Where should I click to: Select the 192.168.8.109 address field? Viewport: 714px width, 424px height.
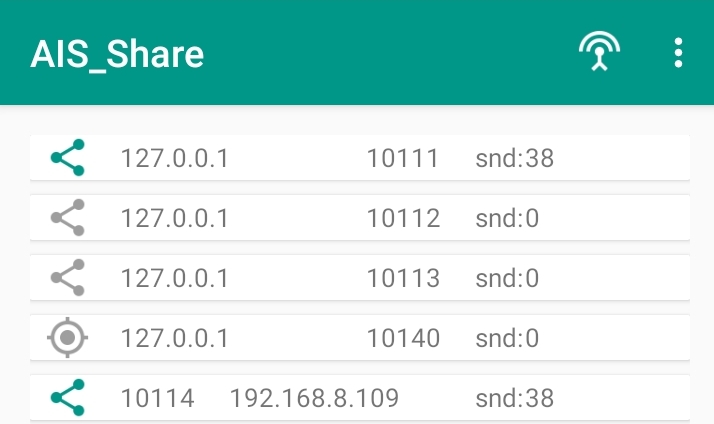(315, 398)
